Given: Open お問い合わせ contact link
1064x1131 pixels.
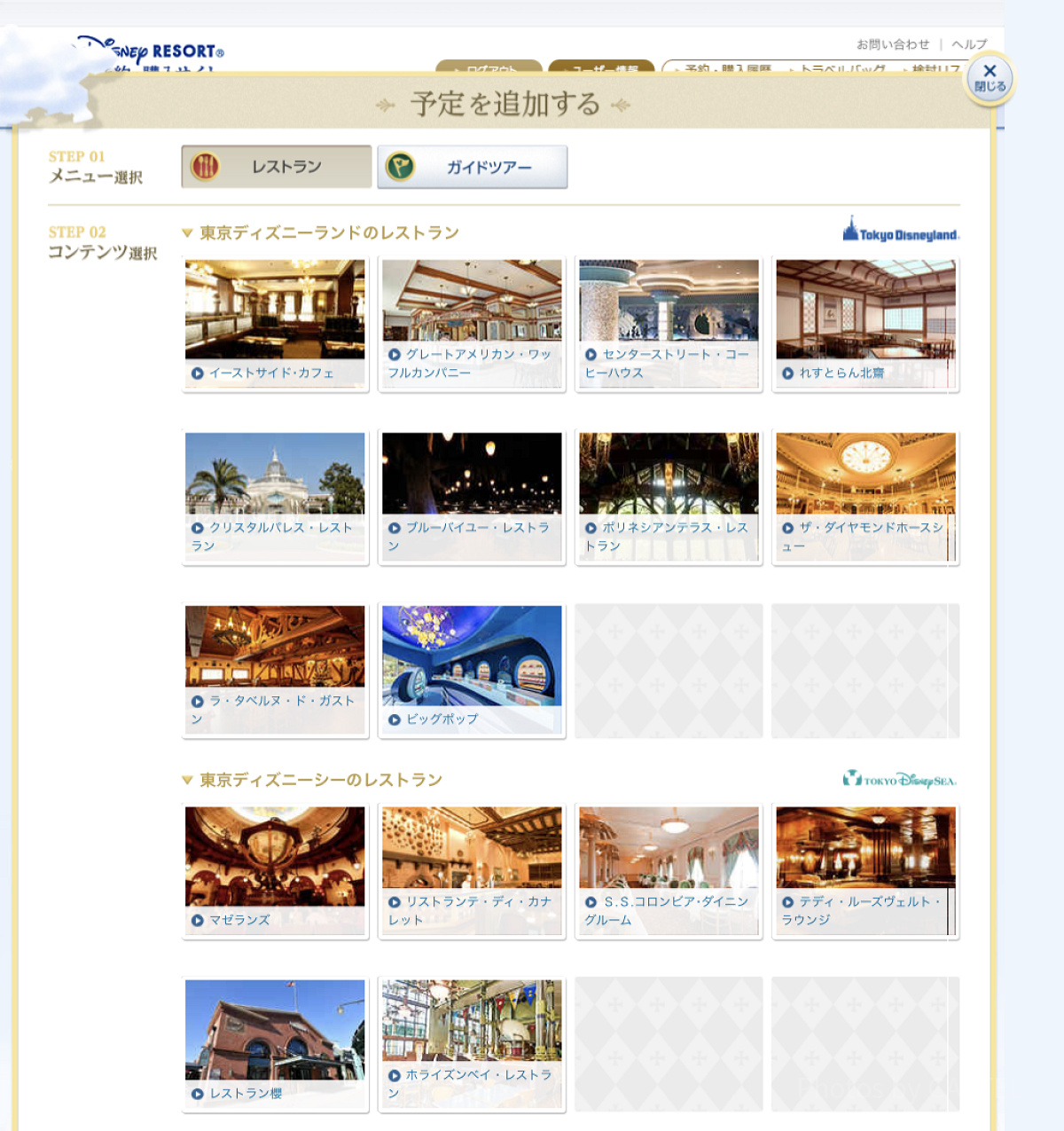Looking at the screenshot, I should 893,44.
